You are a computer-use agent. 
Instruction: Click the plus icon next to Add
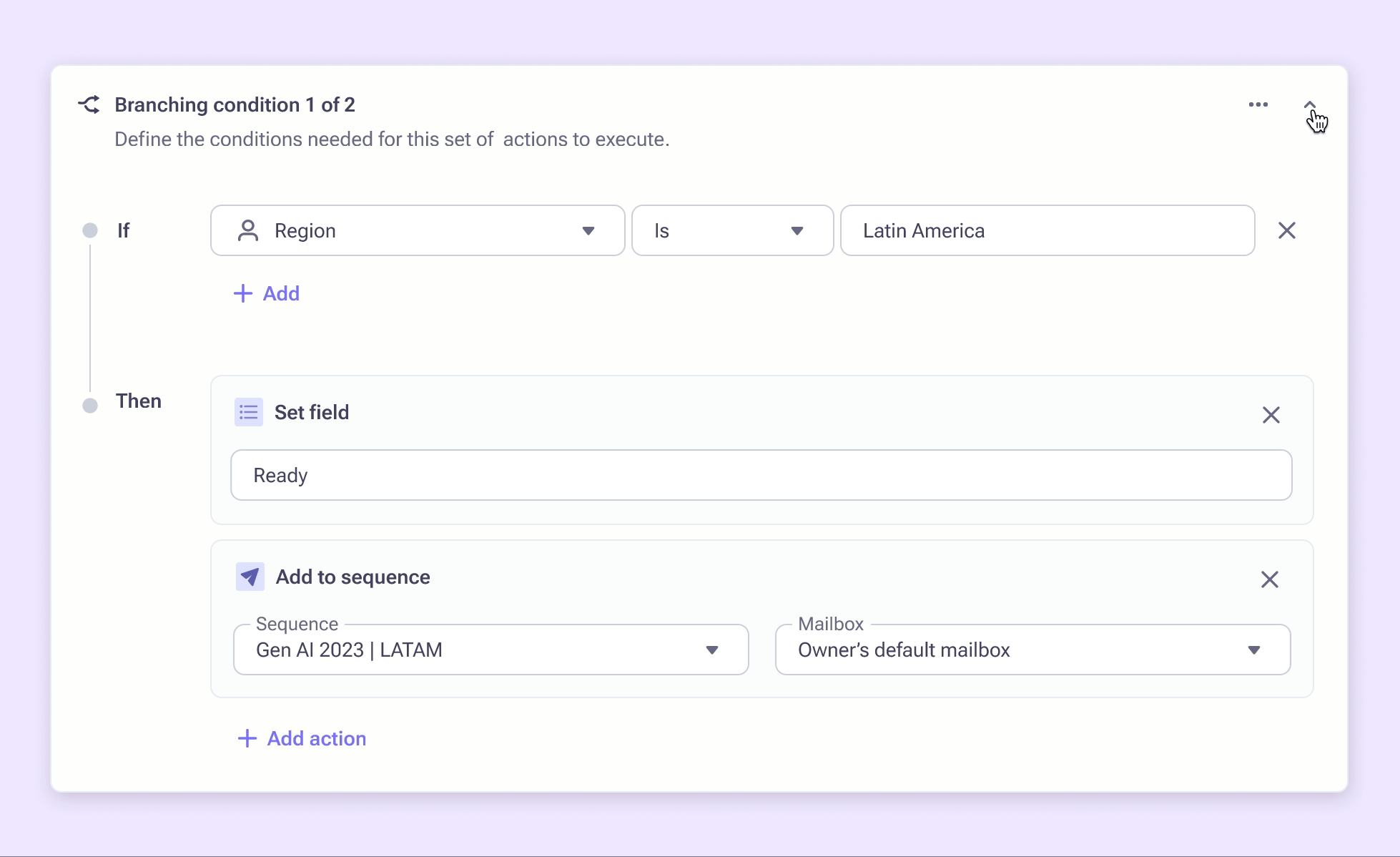[x=243, y=293]
